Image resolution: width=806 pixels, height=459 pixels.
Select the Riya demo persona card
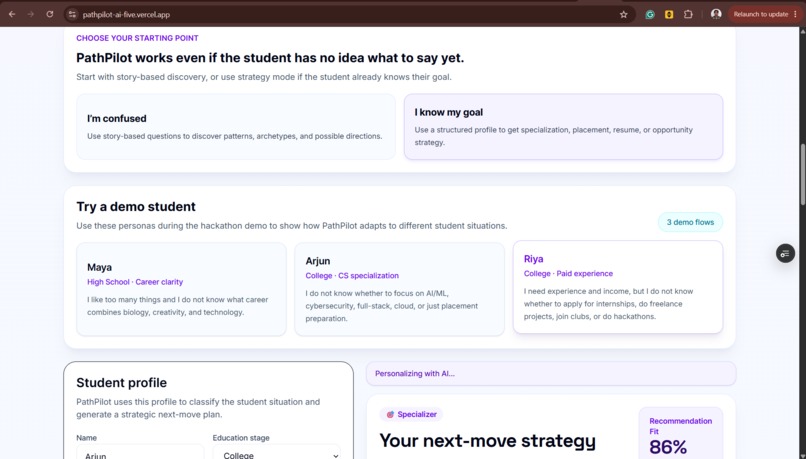(618, 287)
